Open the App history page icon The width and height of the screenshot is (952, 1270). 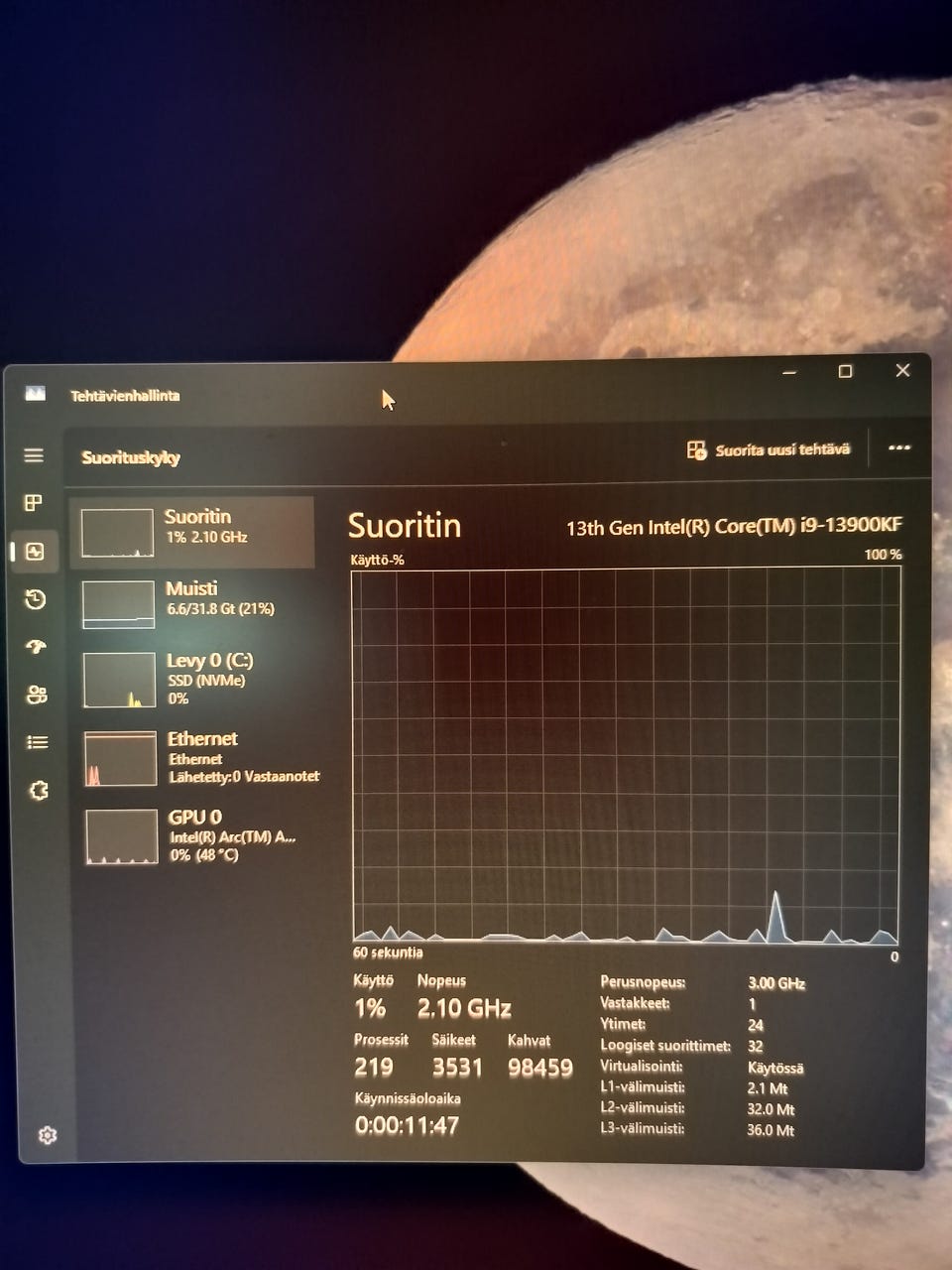[x=35, y=598]
